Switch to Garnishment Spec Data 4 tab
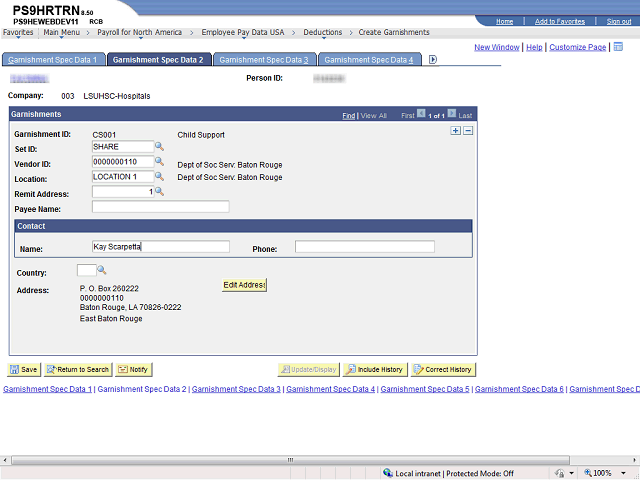Viewport: 640px width, 480px height. [x=369, y=60]
